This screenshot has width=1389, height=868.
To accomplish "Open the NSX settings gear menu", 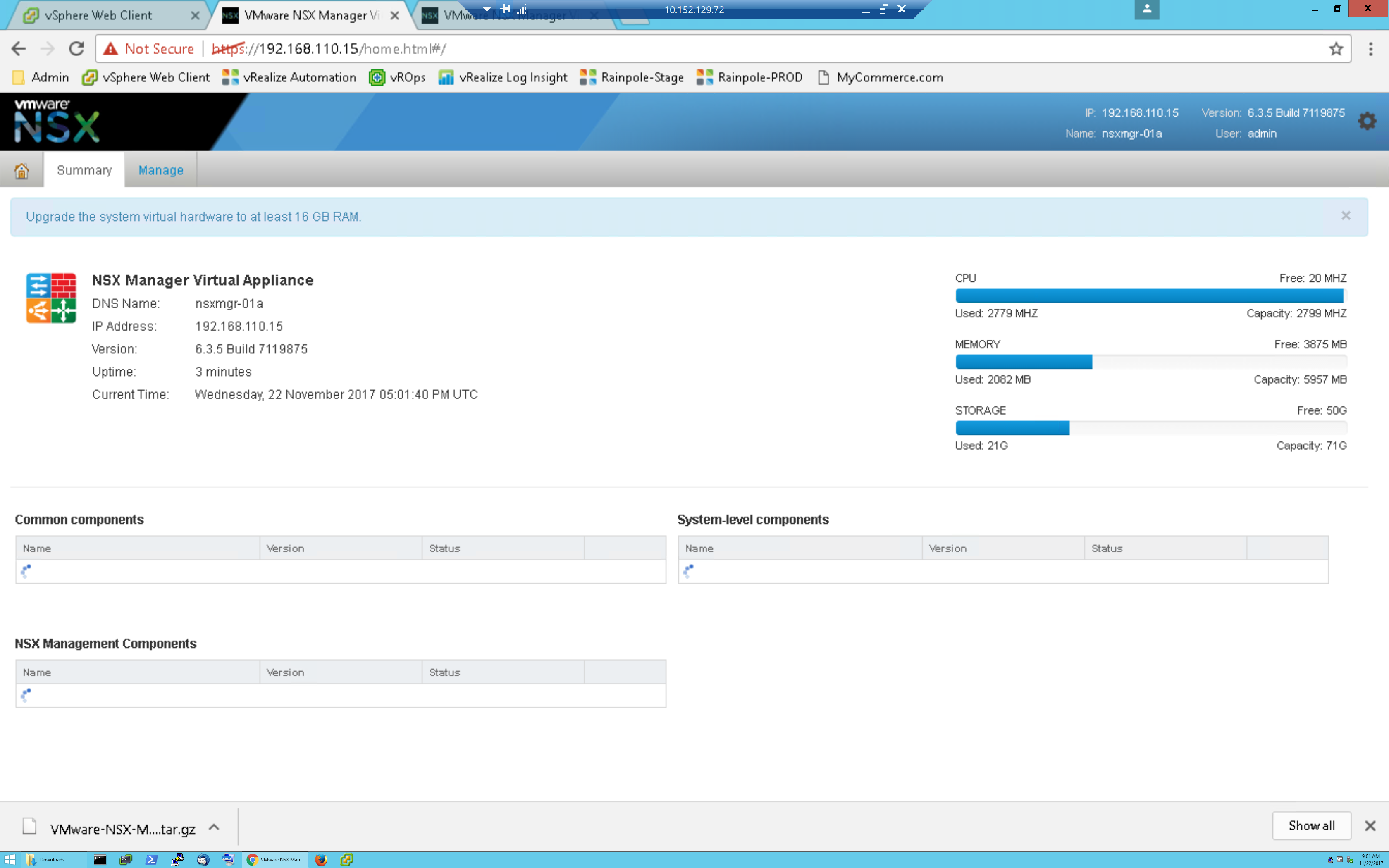I will tap(1367, 121).
